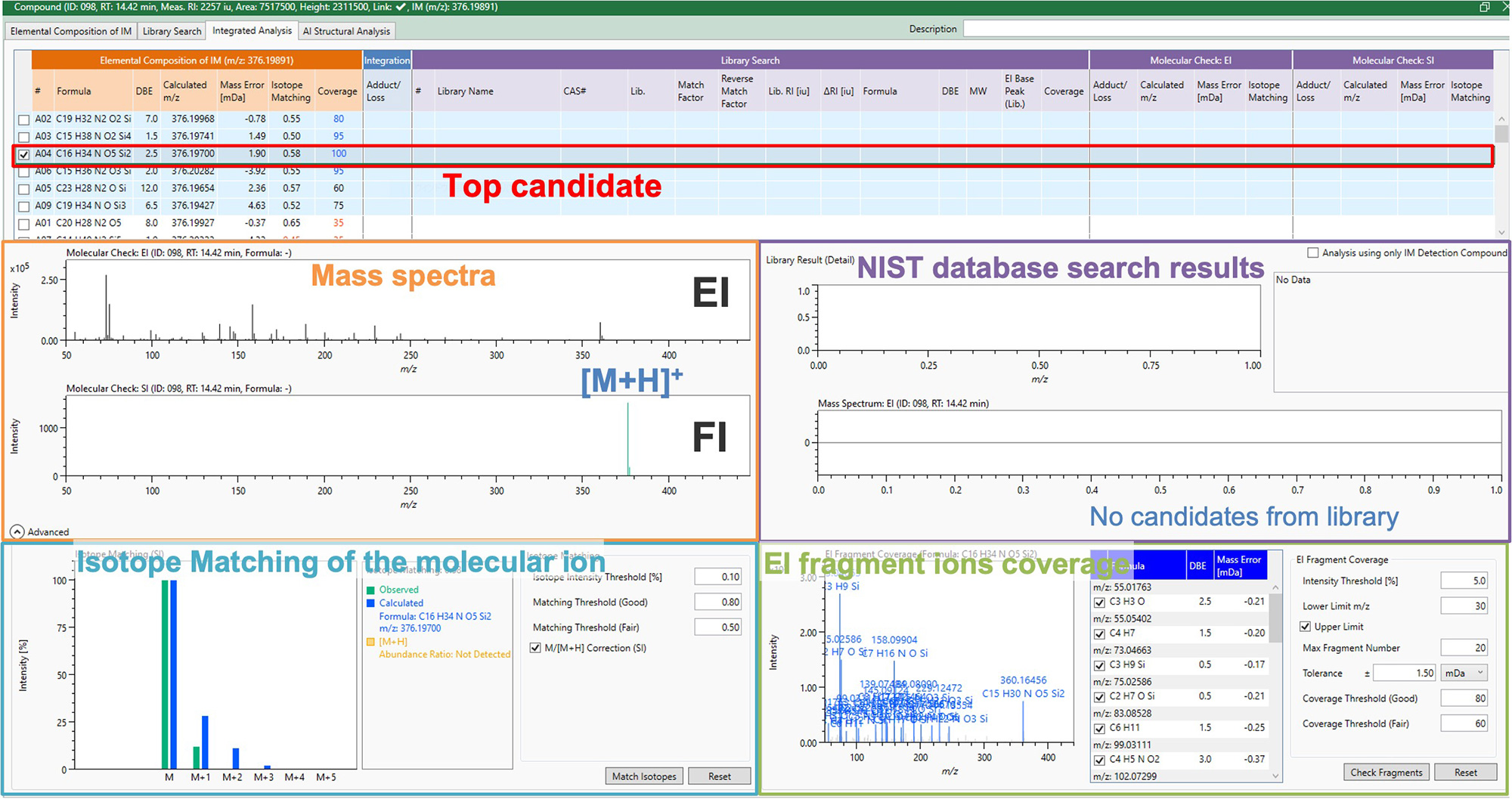Image resolution: width=1512 pixels, height=799 pixels.
Task: Check the box for row A09 C19 H34 N O Si3
Action: pos(24,206)
